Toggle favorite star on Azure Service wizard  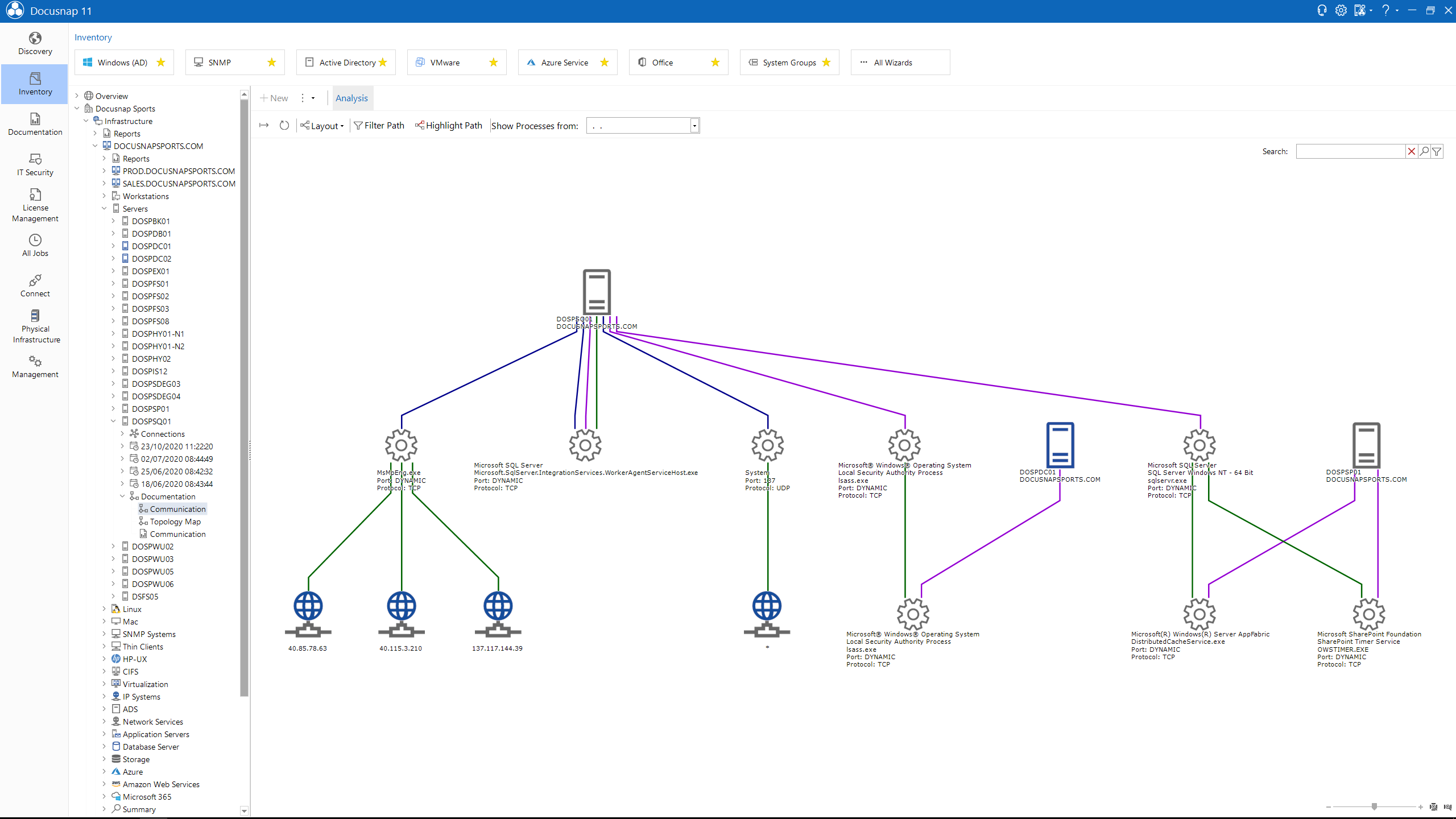tap(605, 62)
